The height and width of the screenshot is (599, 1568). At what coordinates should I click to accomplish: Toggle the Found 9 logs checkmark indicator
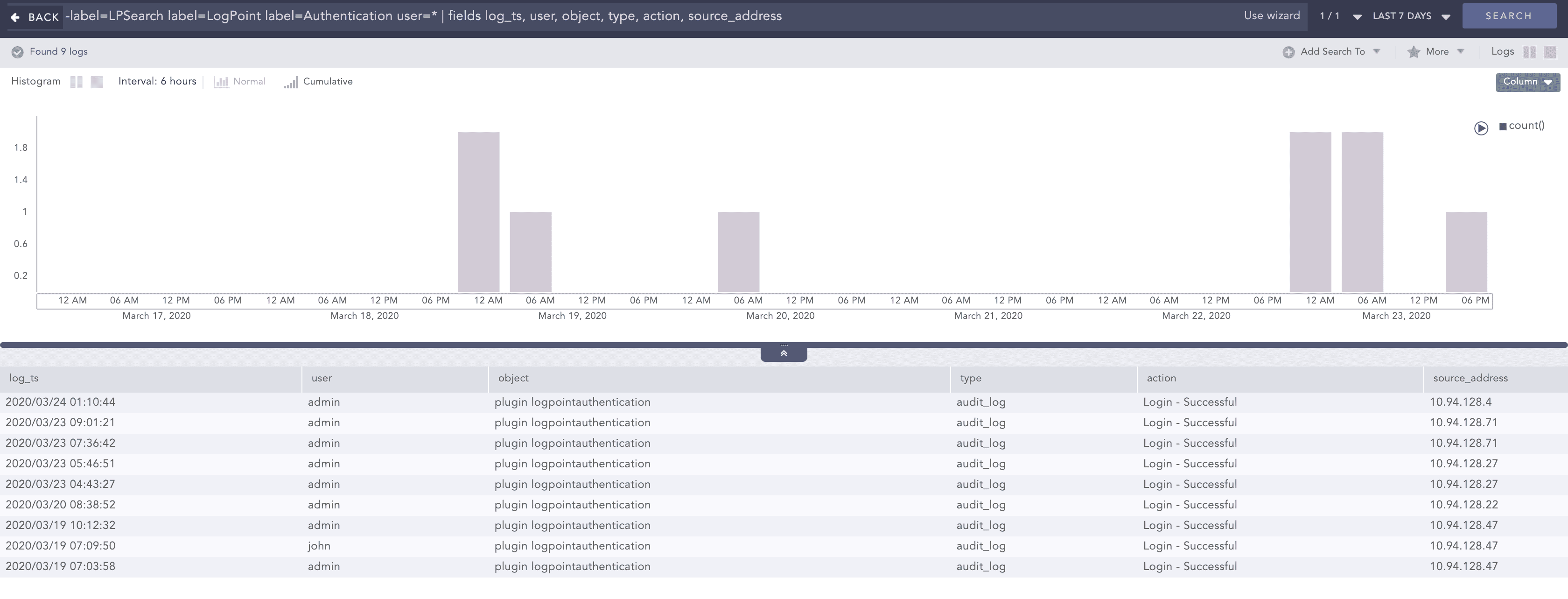[18, 52]
